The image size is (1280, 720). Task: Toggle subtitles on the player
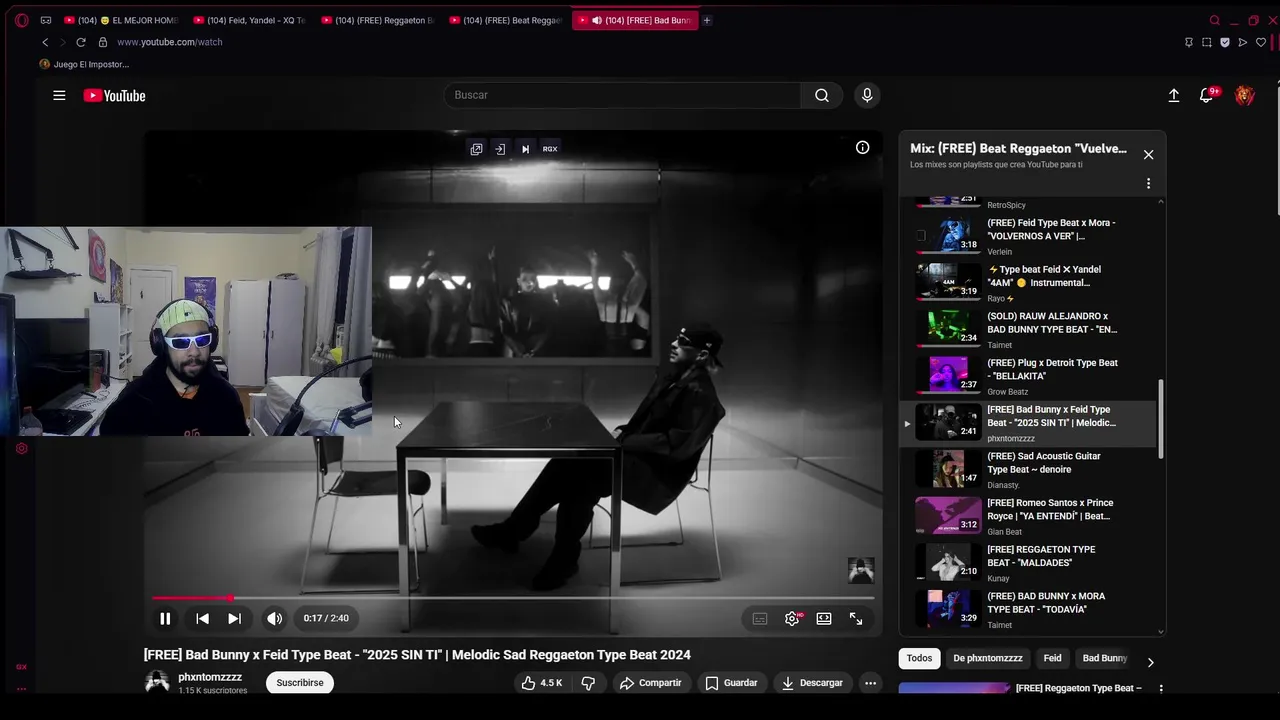pos(760,618)
